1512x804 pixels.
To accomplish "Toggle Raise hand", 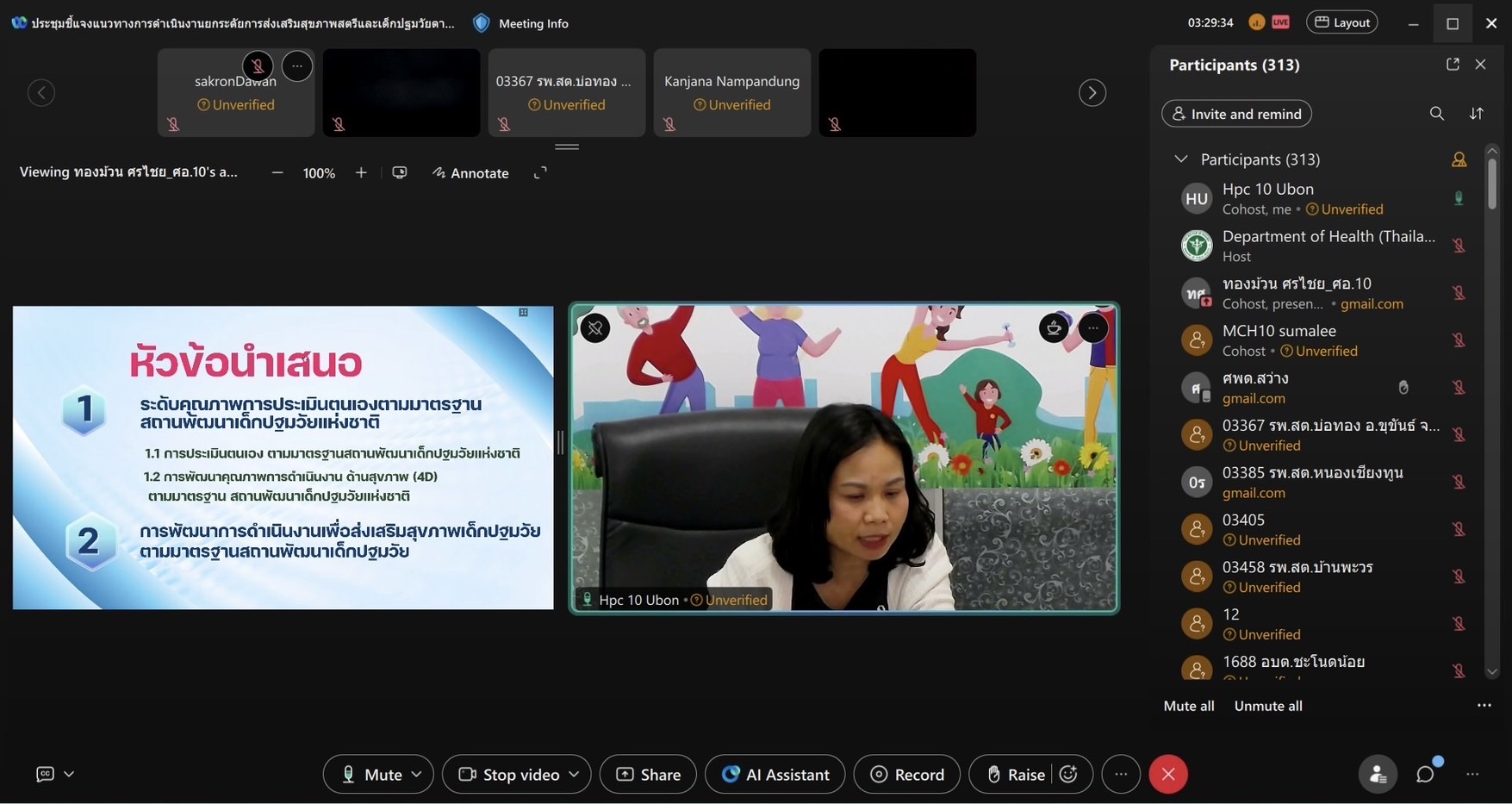I will (x=1015, y=774).
